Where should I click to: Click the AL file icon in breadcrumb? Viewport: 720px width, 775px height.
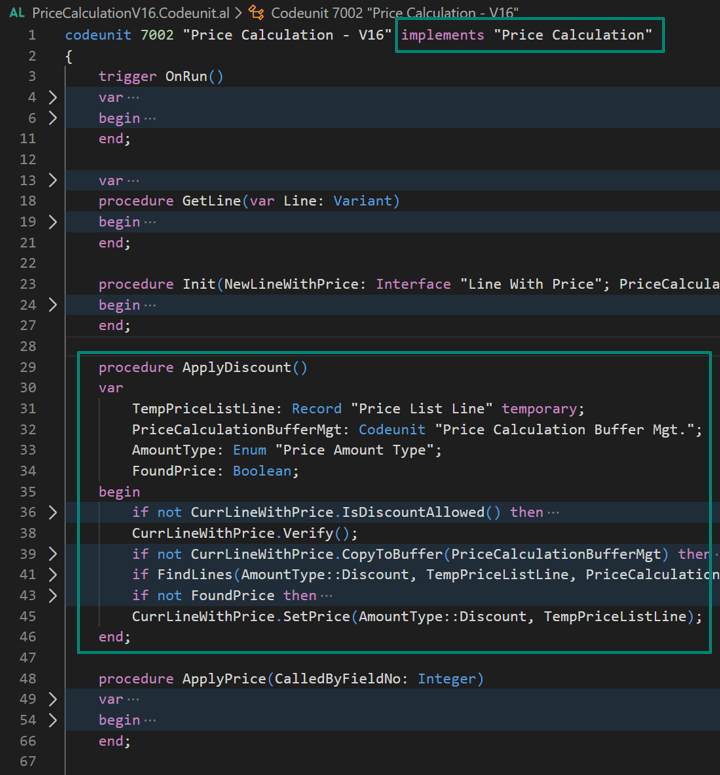pos(17,12)
